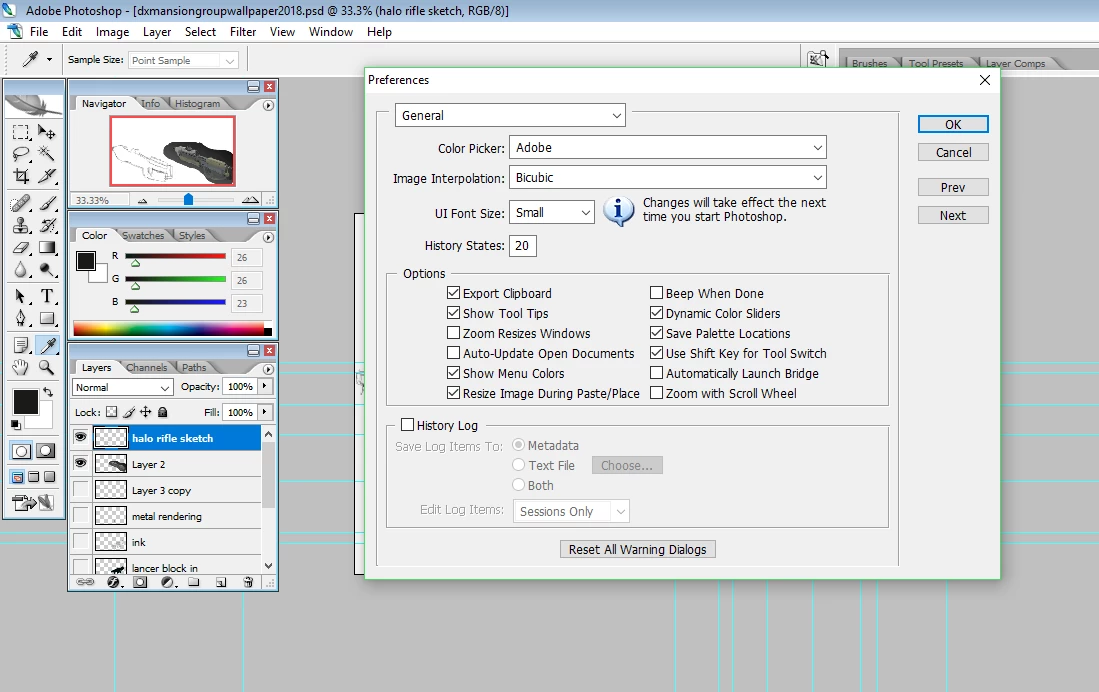1099x692 pixels.
Task: Select the Slice tool
Action: coord(47,175)
